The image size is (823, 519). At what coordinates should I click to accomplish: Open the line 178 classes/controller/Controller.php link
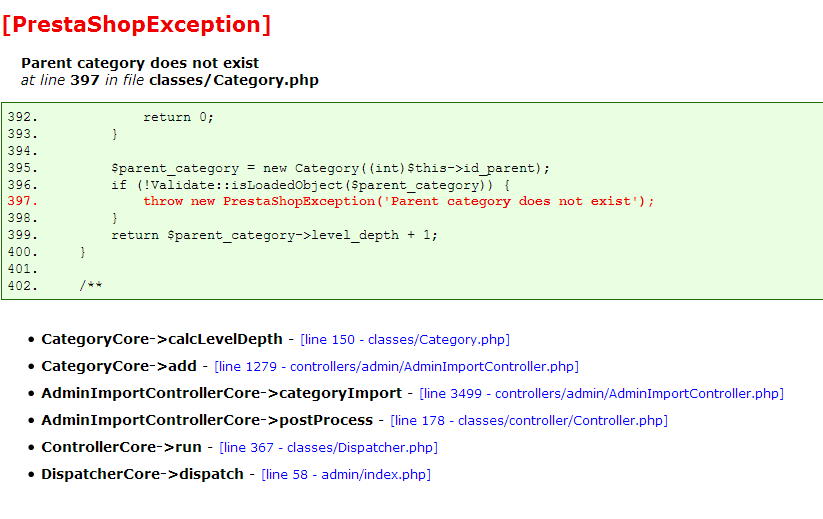coord(529,420)
